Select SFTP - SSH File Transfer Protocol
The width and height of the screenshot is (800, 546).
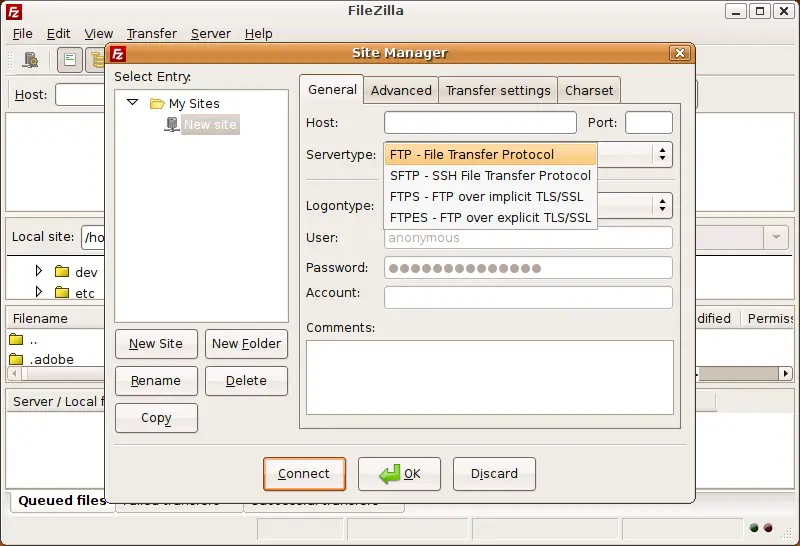(490, 176)
